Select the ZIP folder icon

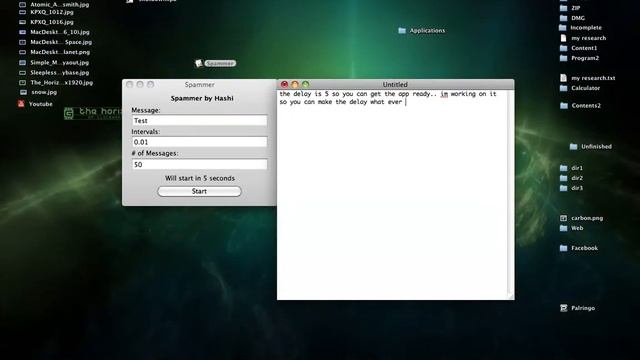coord(564,8)
